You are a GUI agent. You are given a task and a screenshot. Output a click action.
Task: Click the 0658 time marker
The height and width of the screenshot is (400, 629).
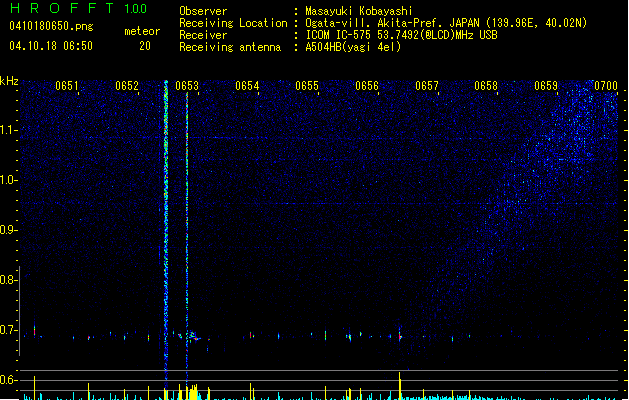pos(486,86)
